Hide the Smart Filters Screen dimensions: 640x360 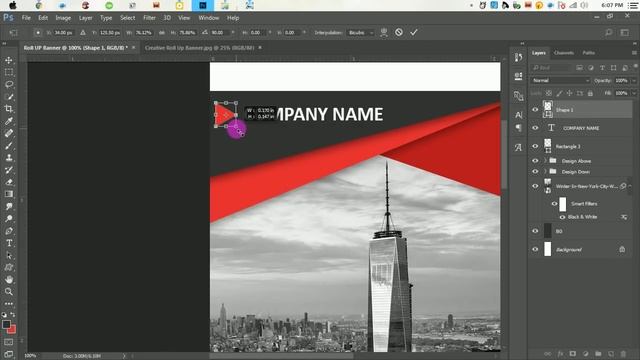tap(554, 204)
